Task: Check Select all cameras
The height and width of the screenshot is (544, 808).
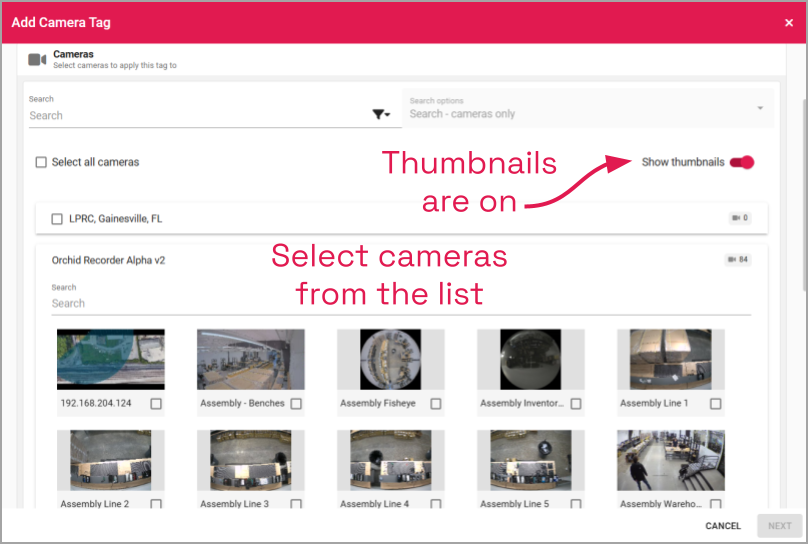Action: coord(41,162)
